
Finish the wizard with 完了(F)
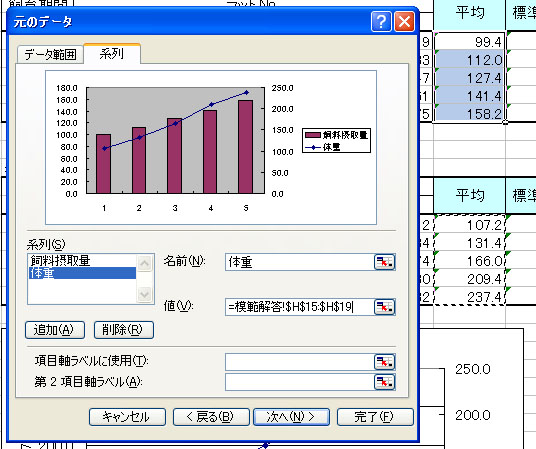click(375, 417)
